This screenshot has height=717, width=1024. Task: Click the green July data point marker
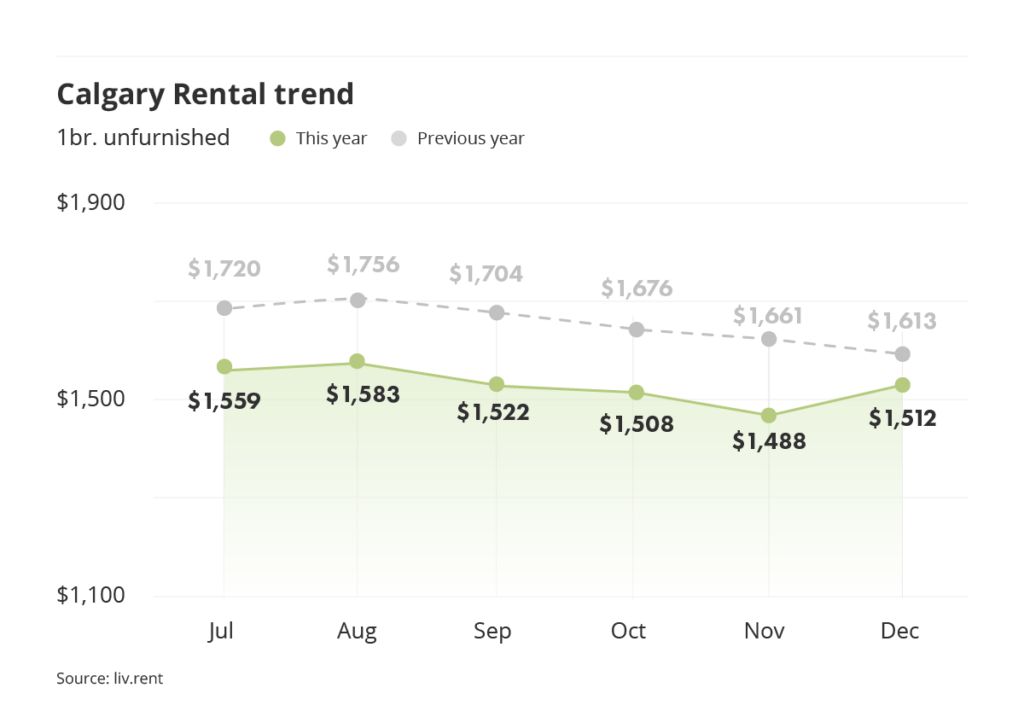tap(224, 367)
